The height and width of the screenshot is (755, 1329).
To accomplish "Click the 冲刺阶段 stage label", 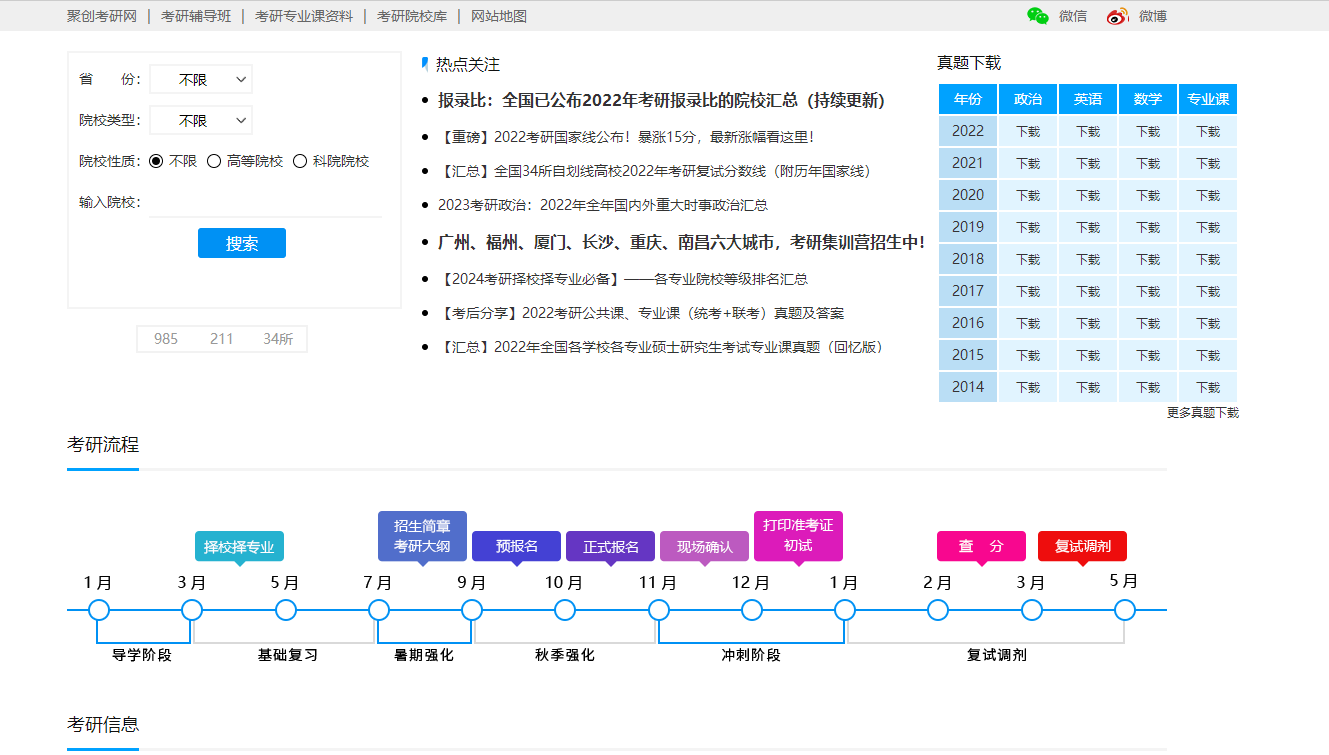I will pyautogui.click(x=751, y=655).
